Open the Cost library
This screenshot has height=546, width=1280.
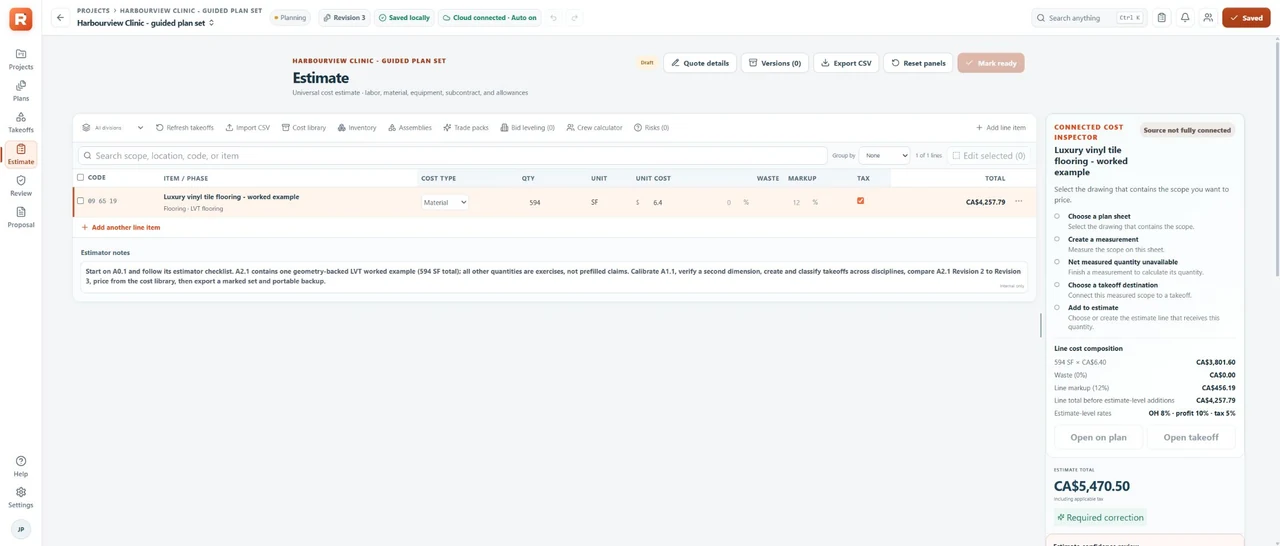[303, 128]
